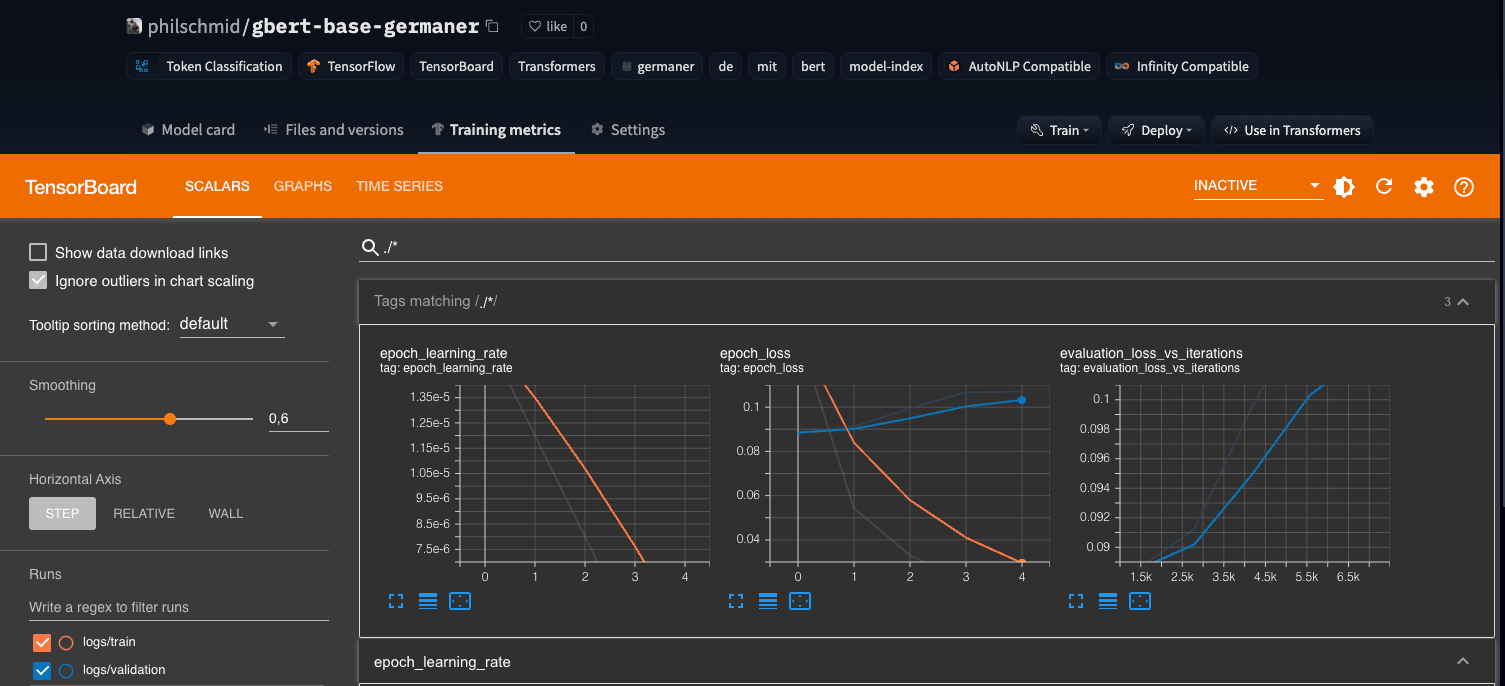Click the Smoothing slider handle
The width and height of the screenshot is (1505, 686).
pos(170,419)
